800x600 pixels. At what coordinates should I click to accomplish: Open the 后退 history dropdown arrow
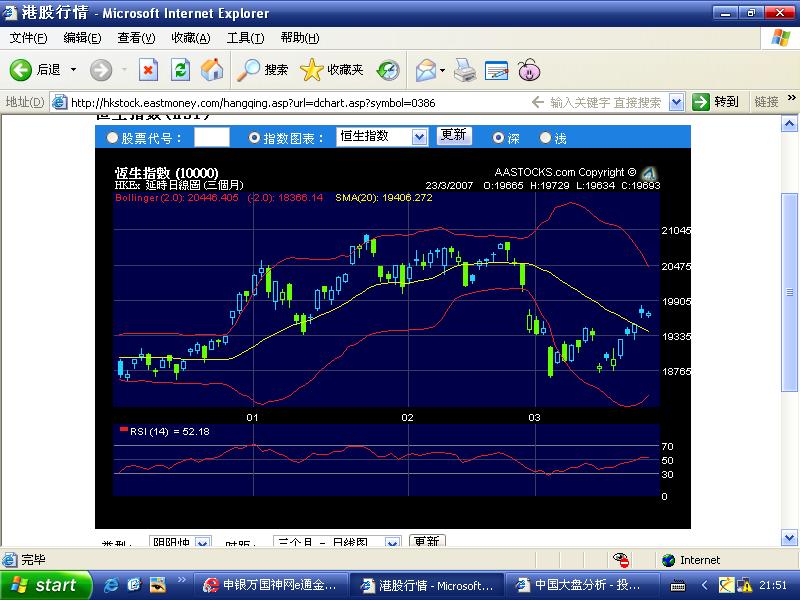[x=73, y=69]
